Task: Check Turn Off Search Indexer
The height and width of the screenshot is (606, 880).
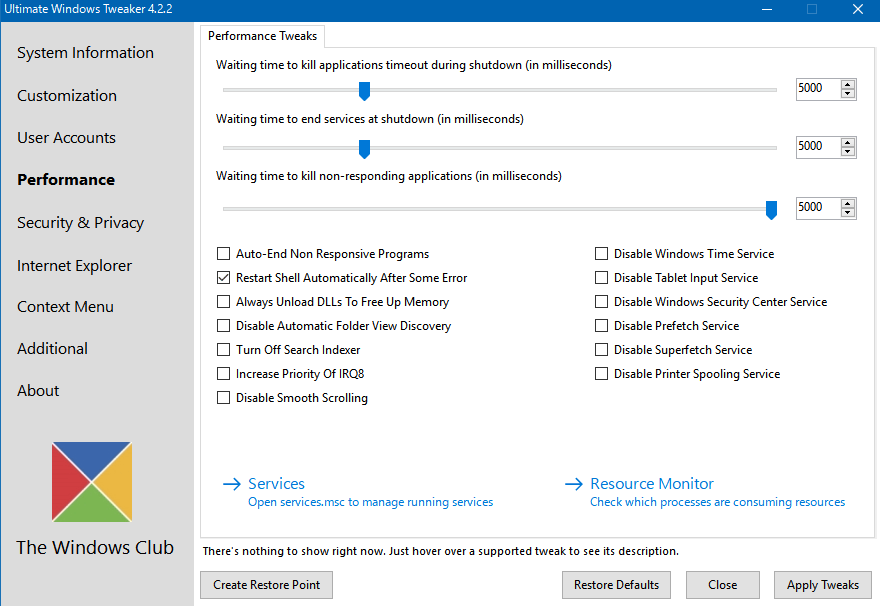Action: (x=224, y=350)
